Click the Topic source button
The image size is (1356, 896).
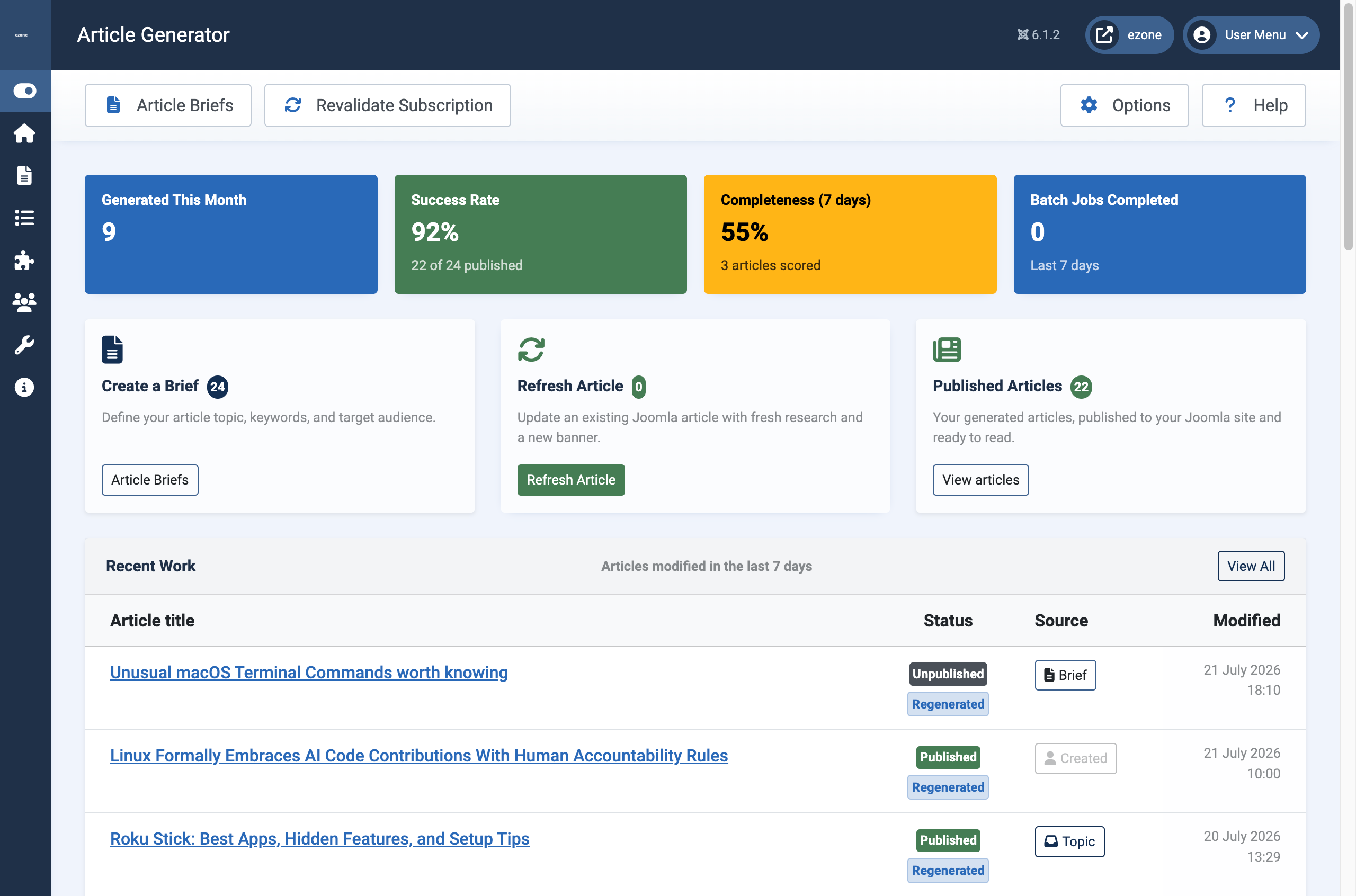coord(1069,841)
